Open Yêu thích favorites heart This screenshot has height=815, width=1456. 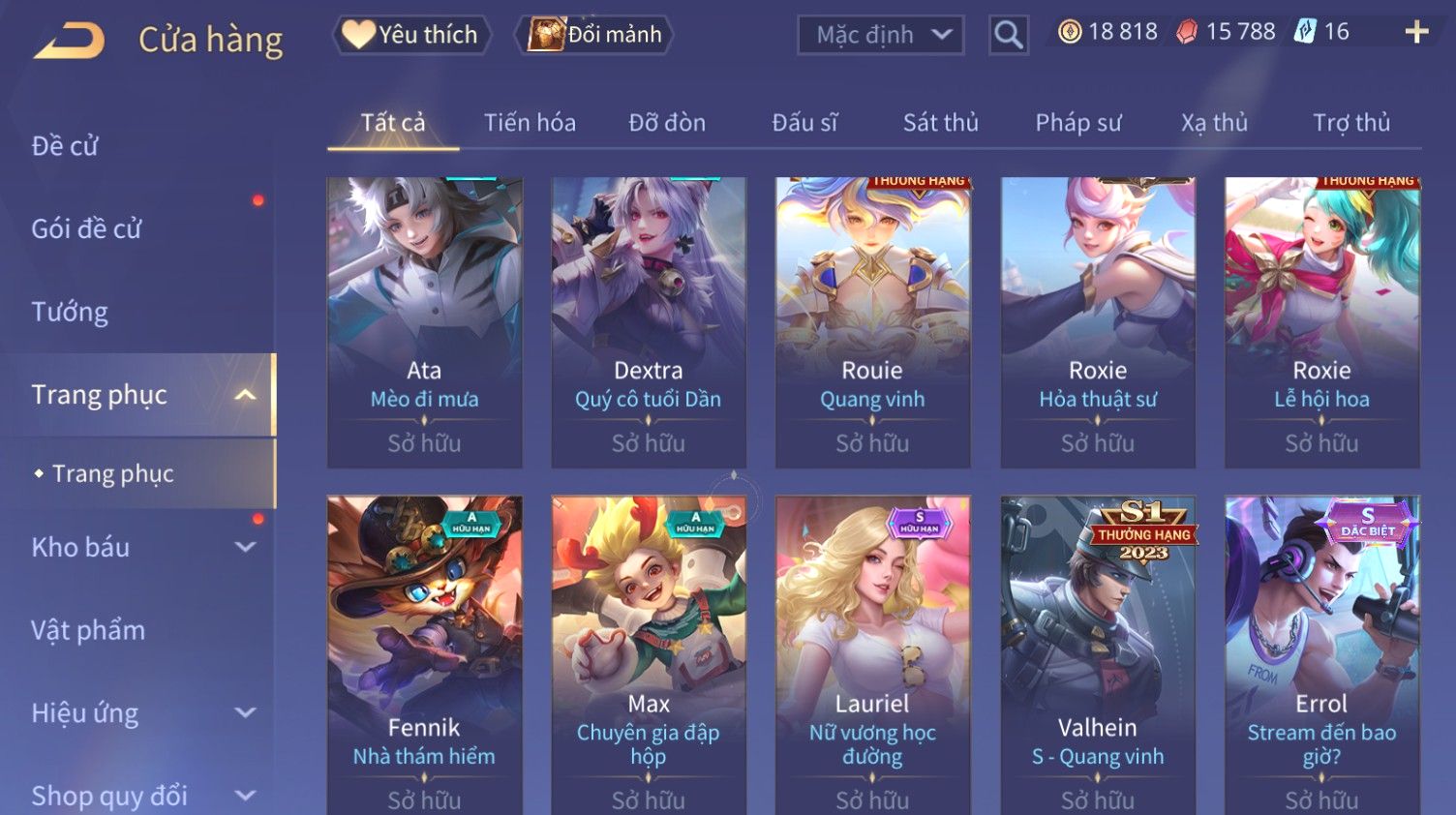click(x=411, y=35)
